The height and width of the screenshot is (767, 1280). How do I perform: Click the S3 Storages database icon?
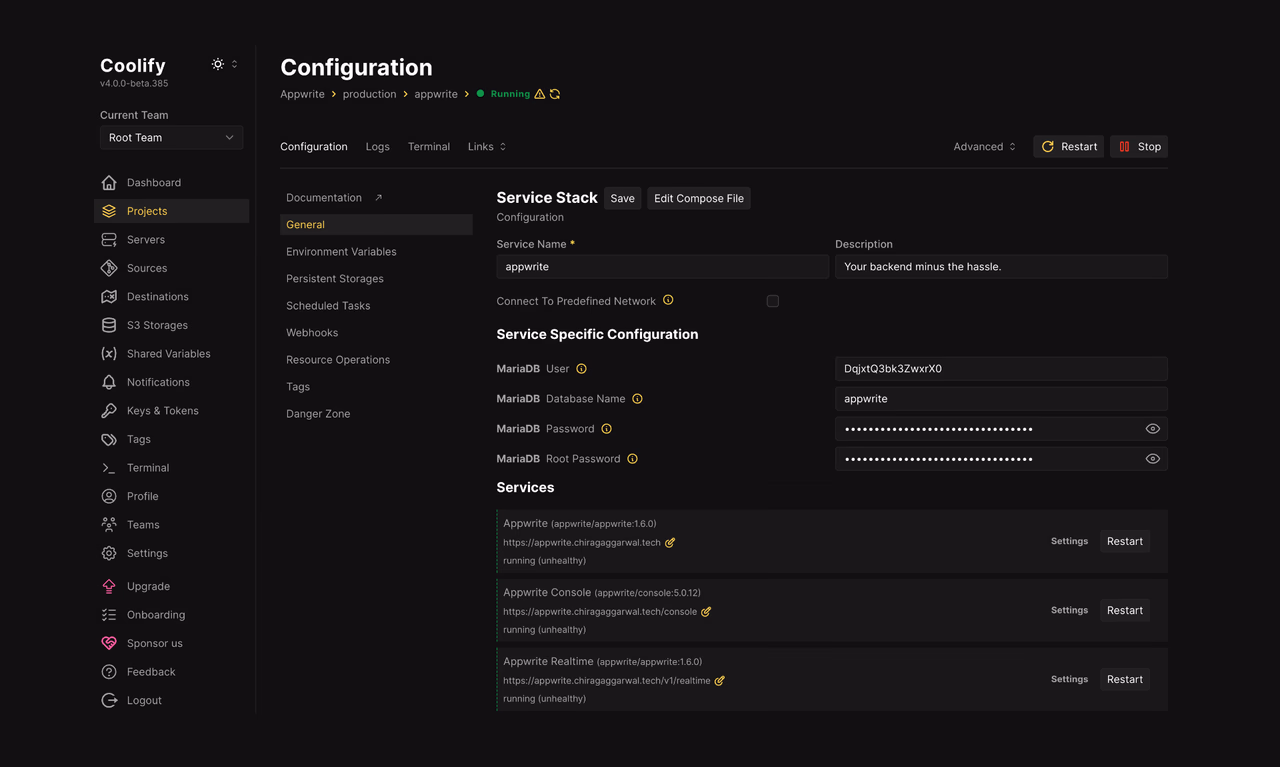(109, 325)
